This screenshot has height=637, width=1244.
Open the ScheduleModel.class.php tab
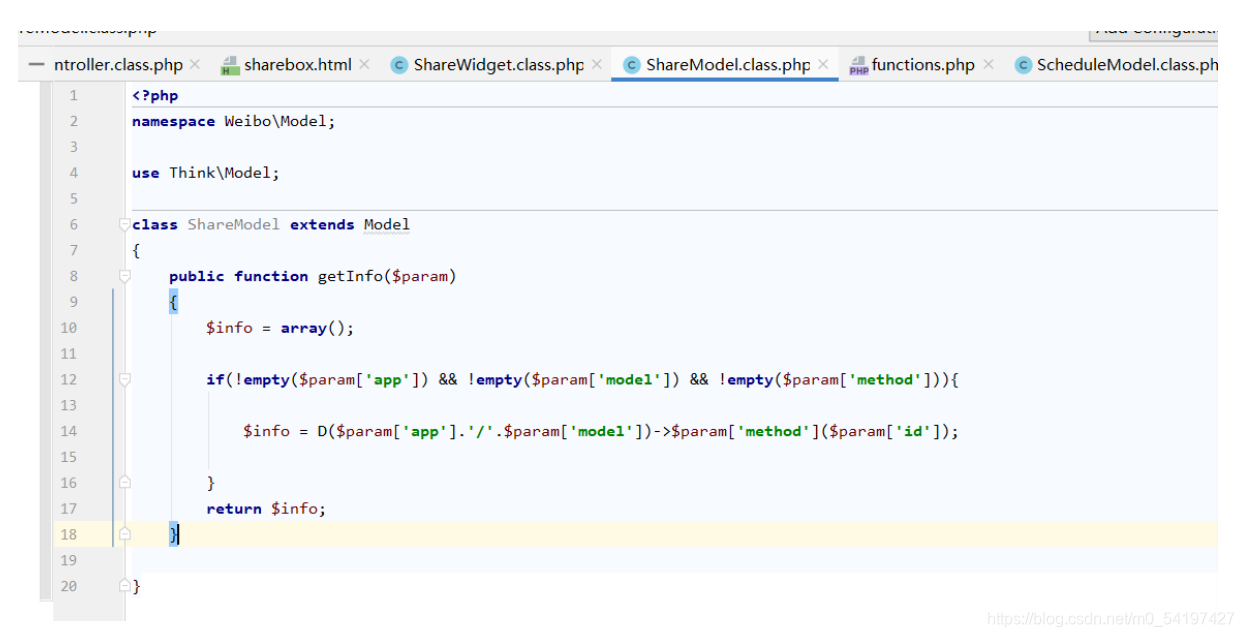(x=1127, y=65)
